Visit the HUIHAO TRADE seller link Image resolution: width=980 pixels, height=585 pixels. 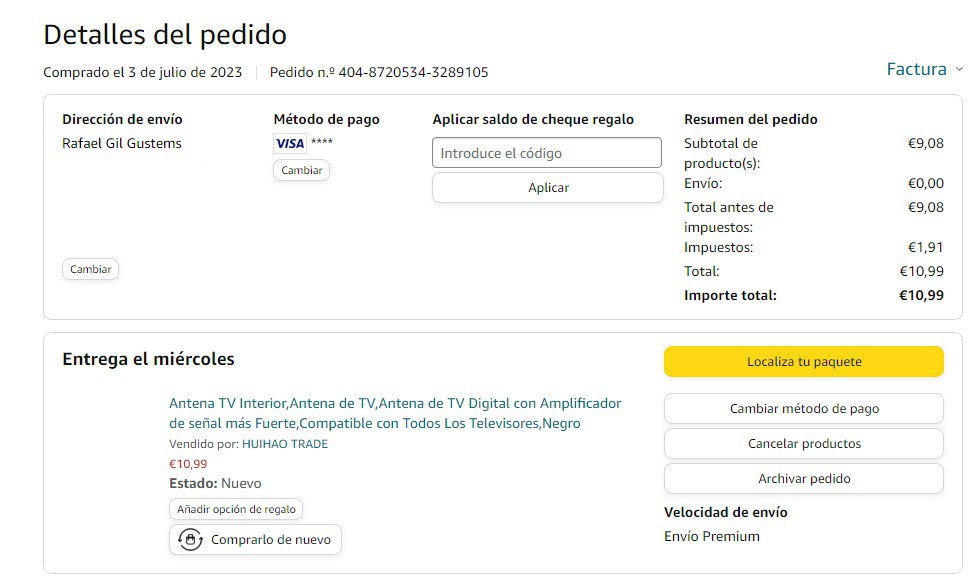284,444
